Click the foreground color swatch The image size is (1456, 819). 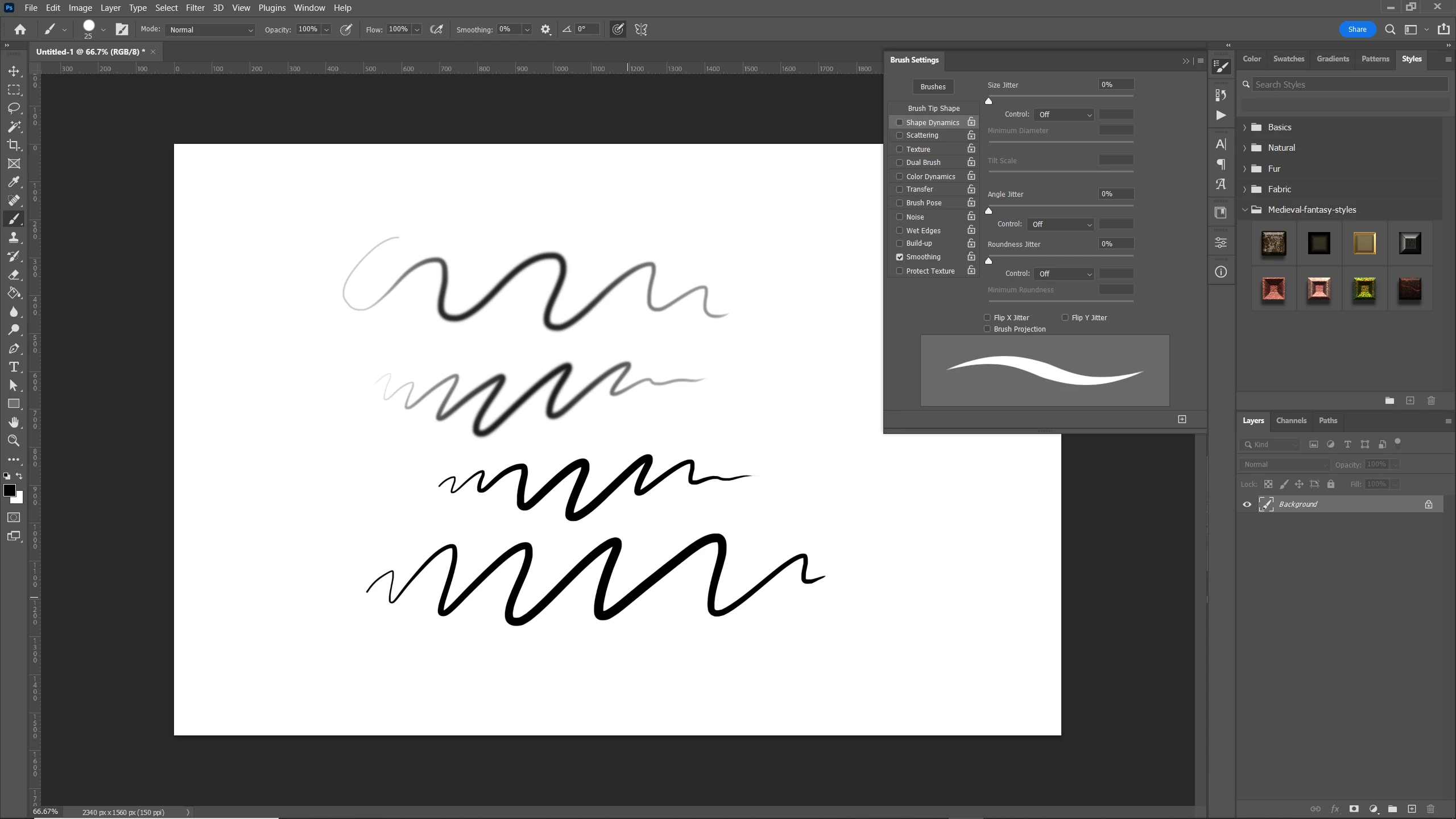(x=9, y=491)
